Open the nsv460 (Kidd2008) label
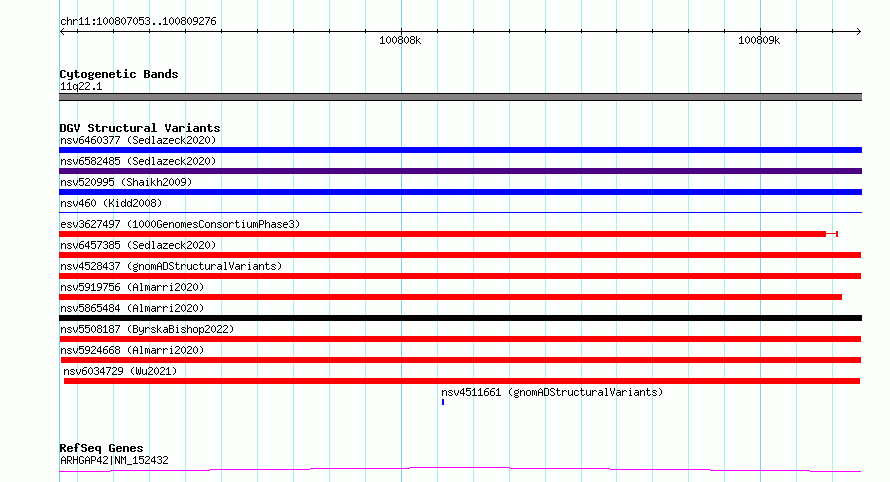This screenshot has height=482, width=890. click(x=111, y=203)
